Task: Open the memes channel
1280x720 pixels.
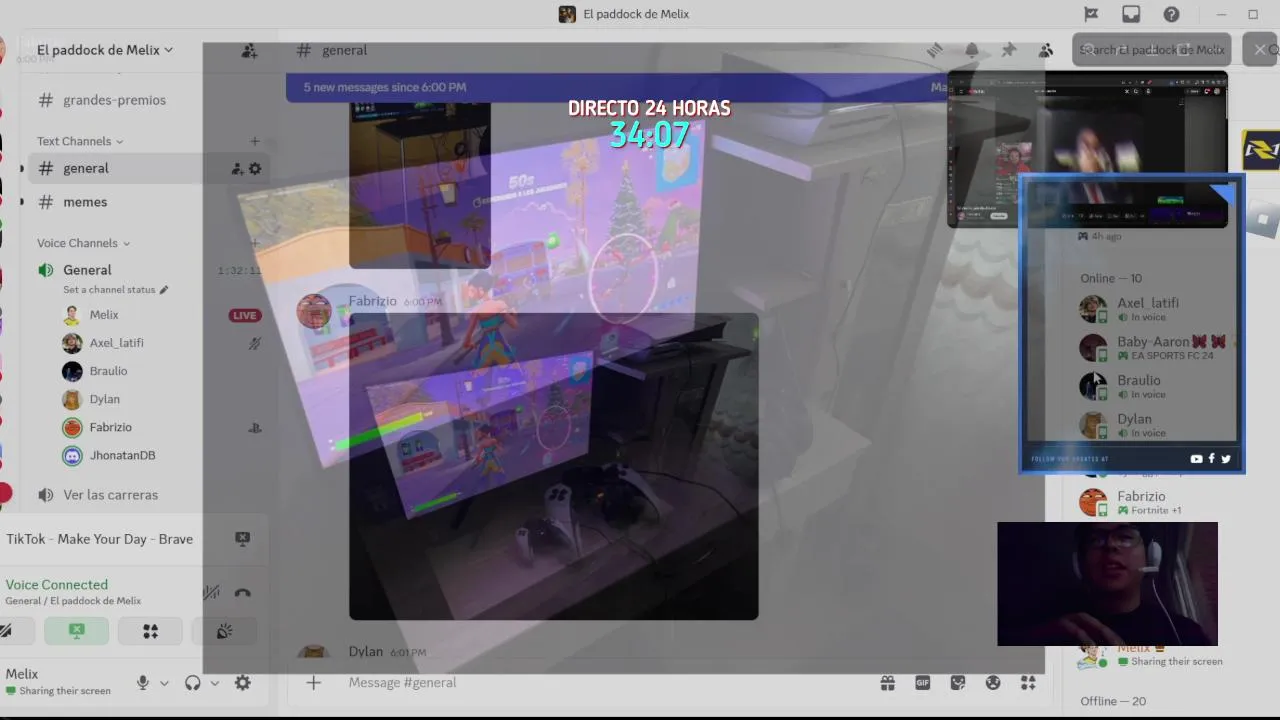Action: (x=85, y=202)
